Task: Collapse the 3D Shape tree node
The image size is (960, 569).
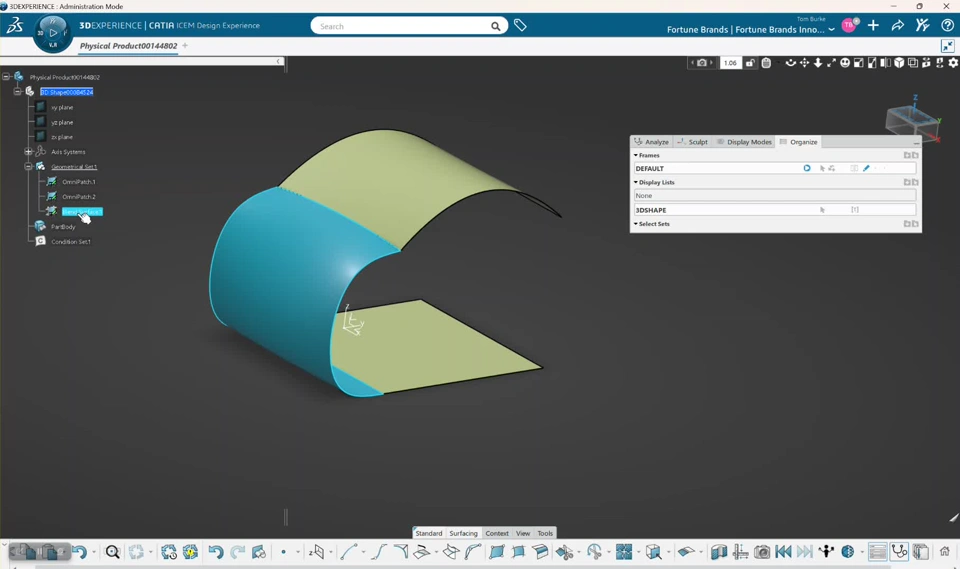Action: pos(17,92)
